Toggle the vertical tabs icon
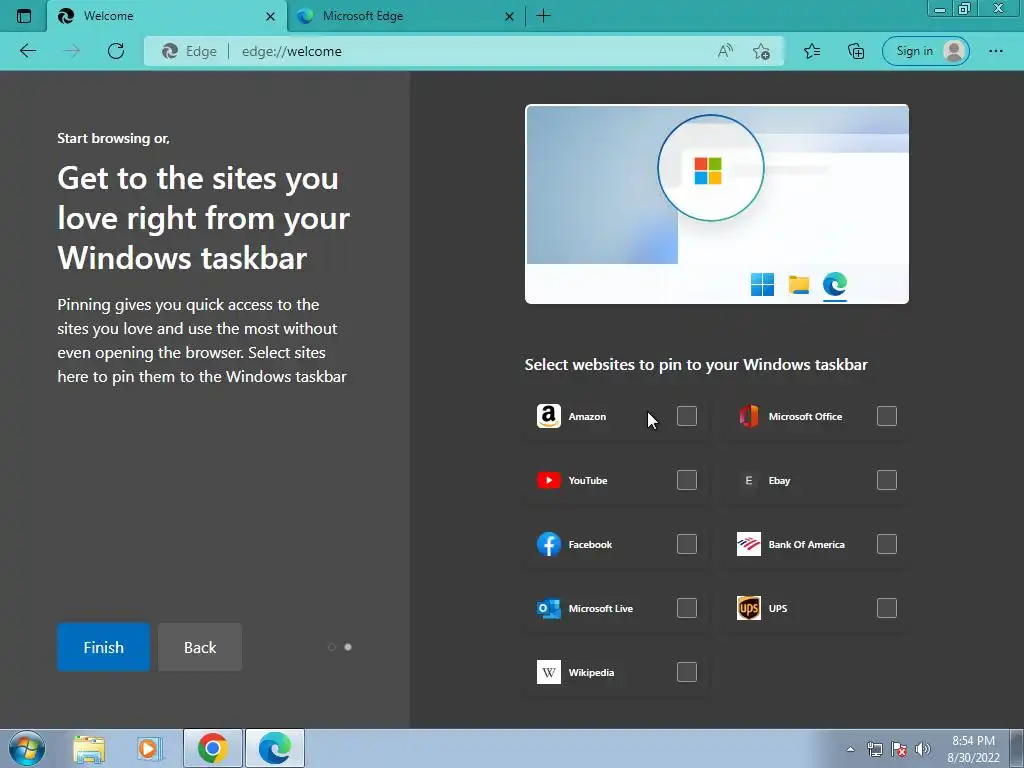Screen dimensions: 1024x768 [24, 16]
